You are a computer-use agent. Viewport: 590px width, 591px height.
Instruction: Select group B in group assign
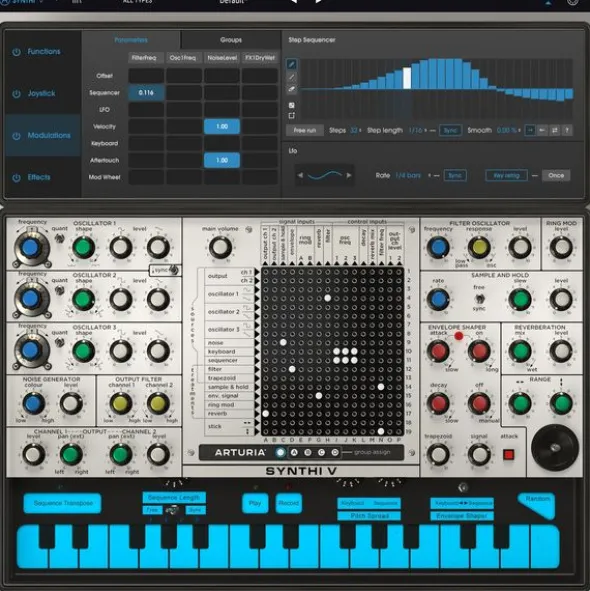(x=308, y=452)
